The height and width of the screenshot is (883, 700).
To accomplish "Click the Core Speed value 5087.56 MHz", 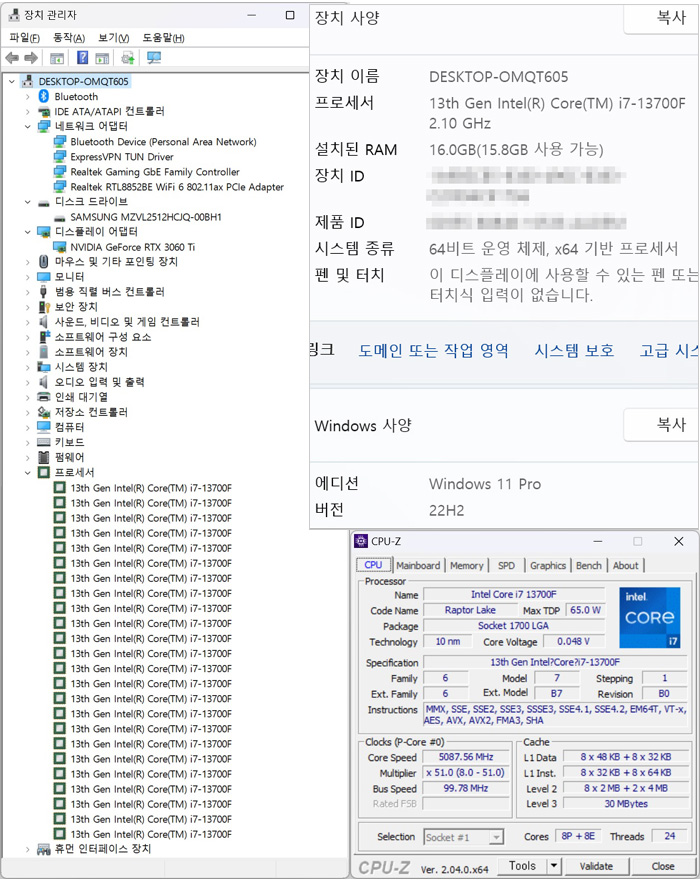I will pos(466,757).
